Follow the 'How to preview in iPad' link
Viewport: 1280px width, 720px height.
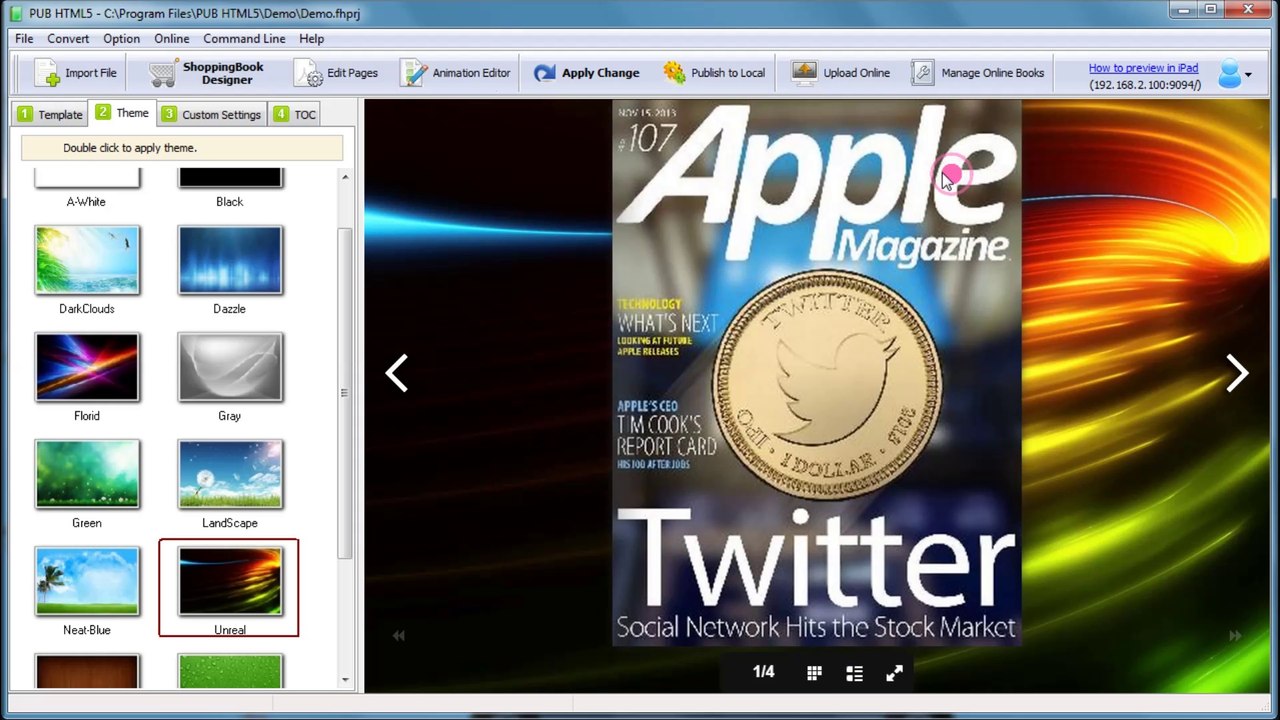pos(1143,68)
